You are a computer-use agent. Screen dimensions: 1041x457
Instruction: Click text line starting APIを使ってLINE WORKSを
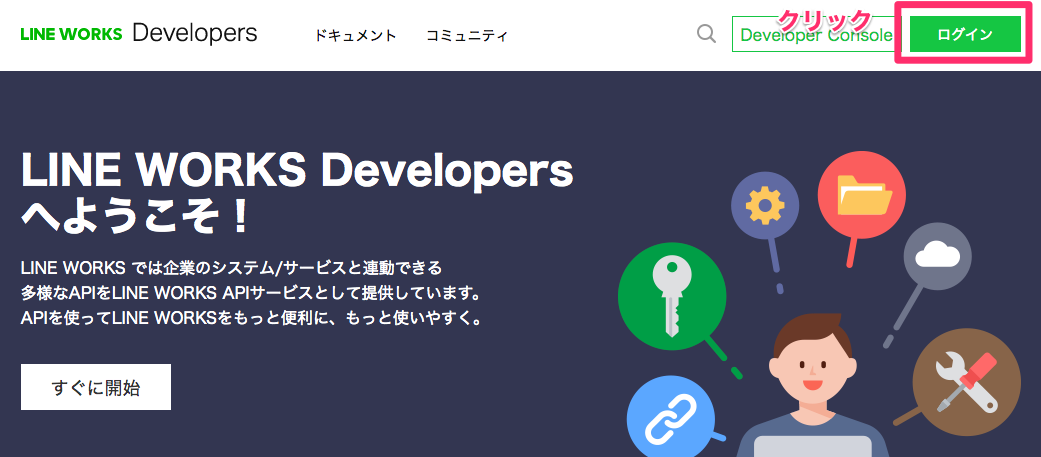point(251,318)
